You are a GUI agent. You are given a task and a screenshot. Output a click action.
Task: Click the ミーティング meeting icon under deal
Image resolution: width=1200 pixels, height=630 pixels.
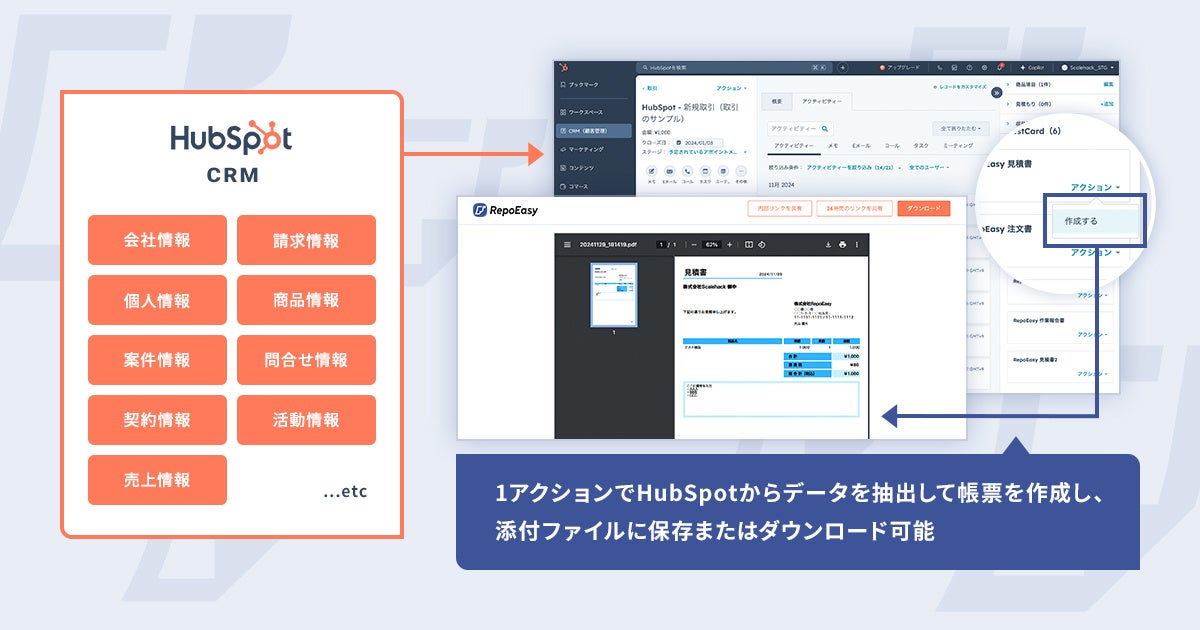click(722, 171)
